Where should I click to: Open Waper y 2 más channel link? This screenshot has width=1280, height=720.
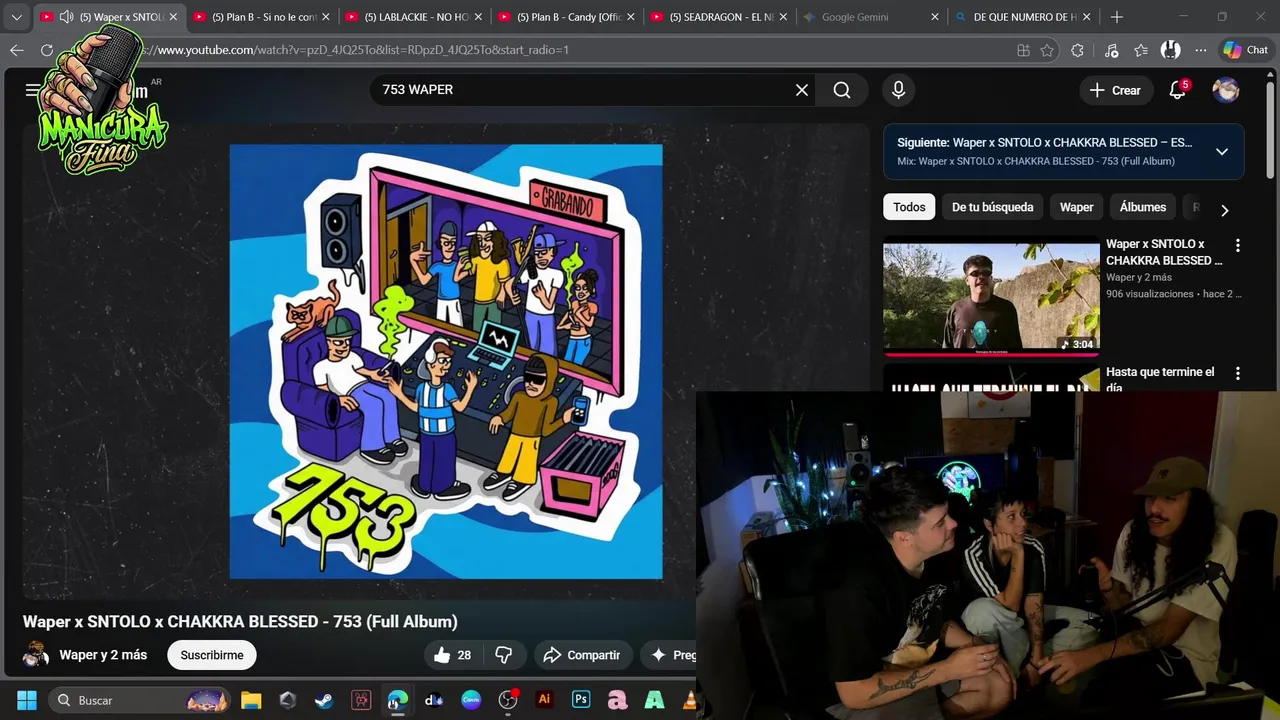click(103, 655)
